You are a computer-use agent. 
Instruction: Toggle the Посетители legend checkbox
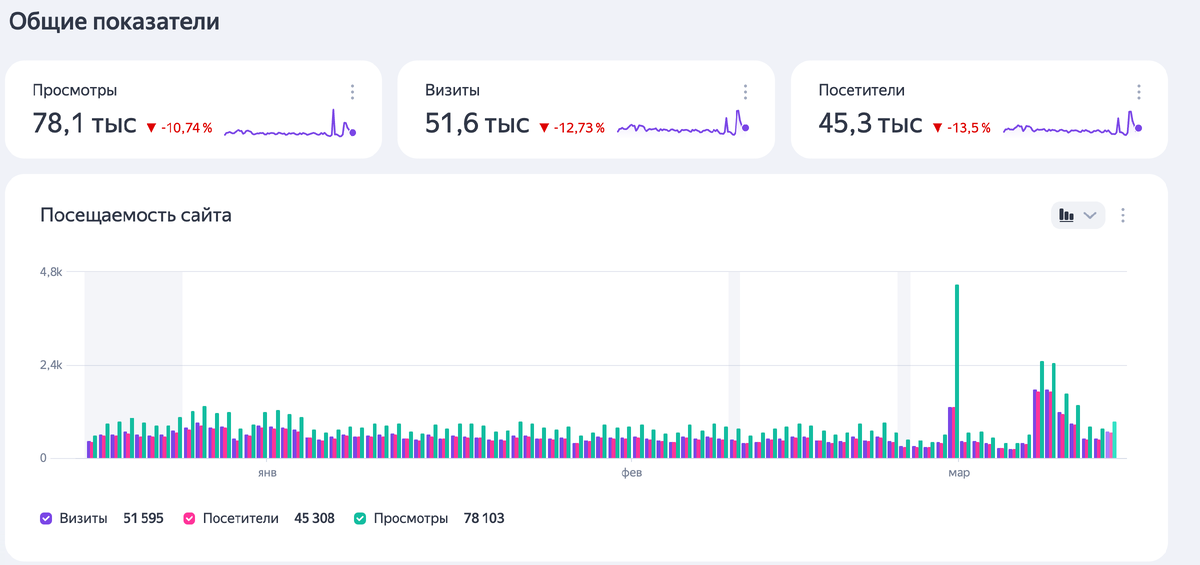[189, 518]
